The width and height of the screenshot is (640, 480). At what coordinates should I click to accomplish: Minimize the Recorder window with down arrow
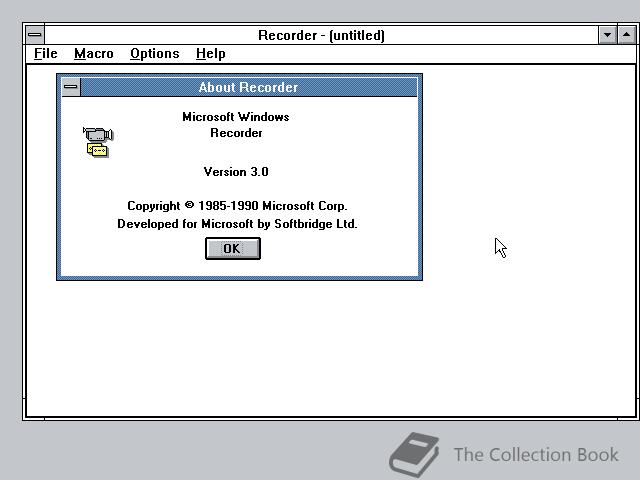(607, 35)
